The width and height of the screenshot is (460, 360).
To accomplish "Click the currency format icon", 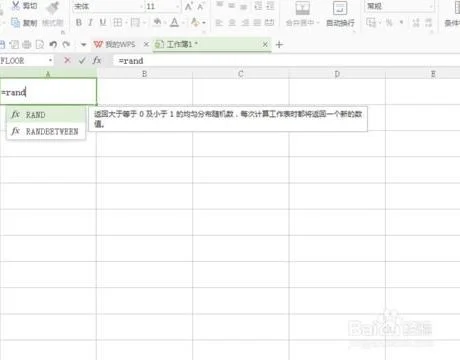I will click(371, 23).
